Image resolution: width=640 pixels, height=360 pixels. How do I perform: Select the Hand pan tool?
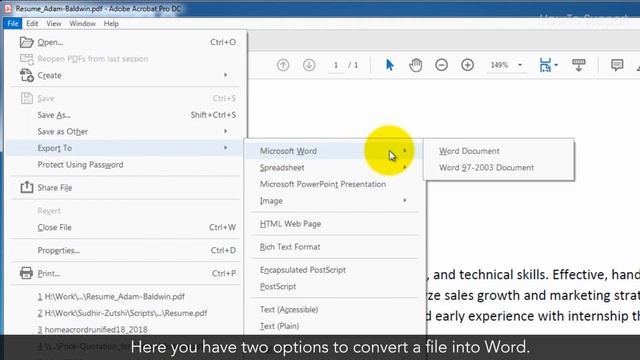click(x=416, y=65)
